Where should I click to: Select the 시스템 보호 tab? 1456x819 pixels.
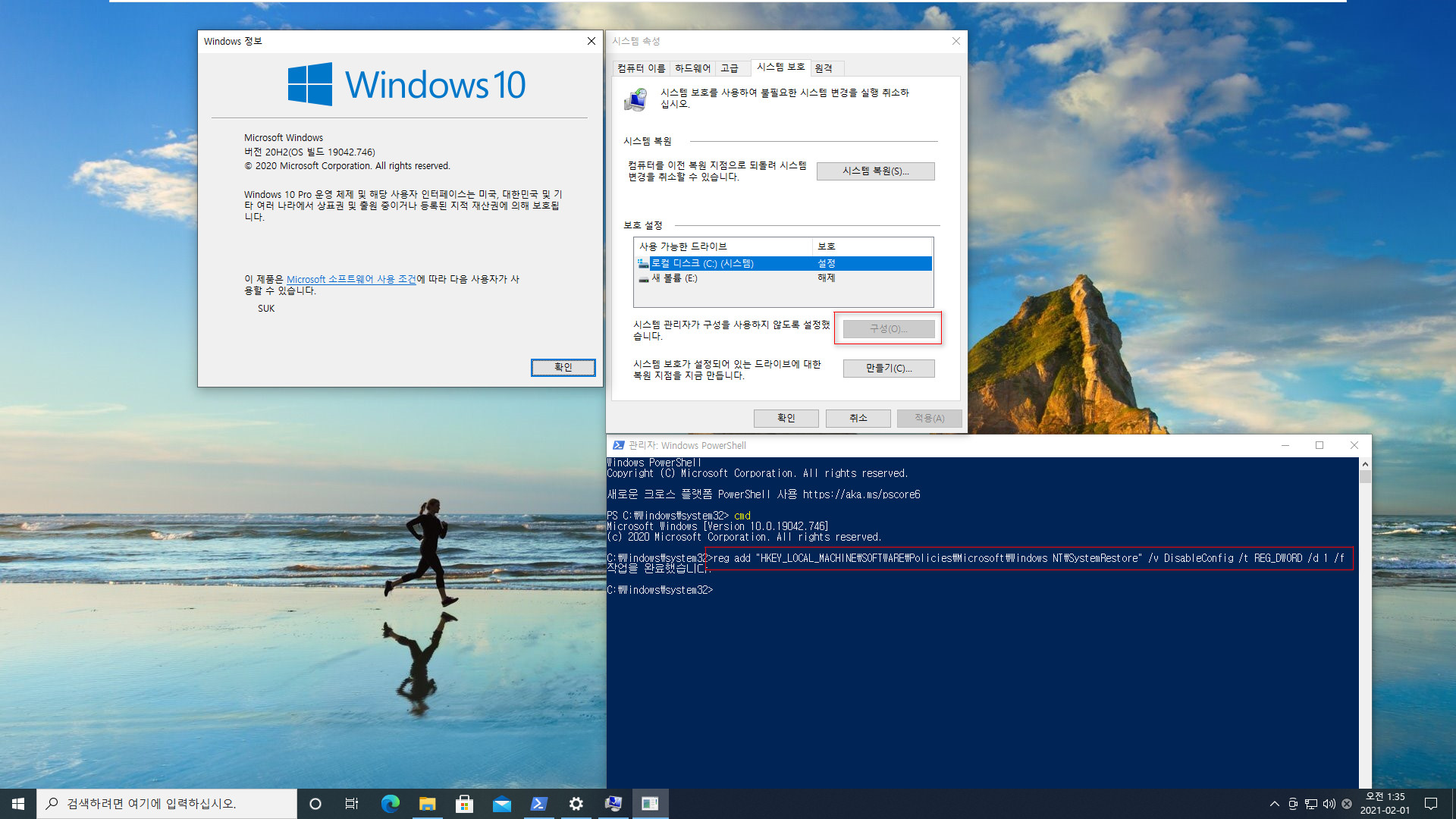tap(780, 67)
